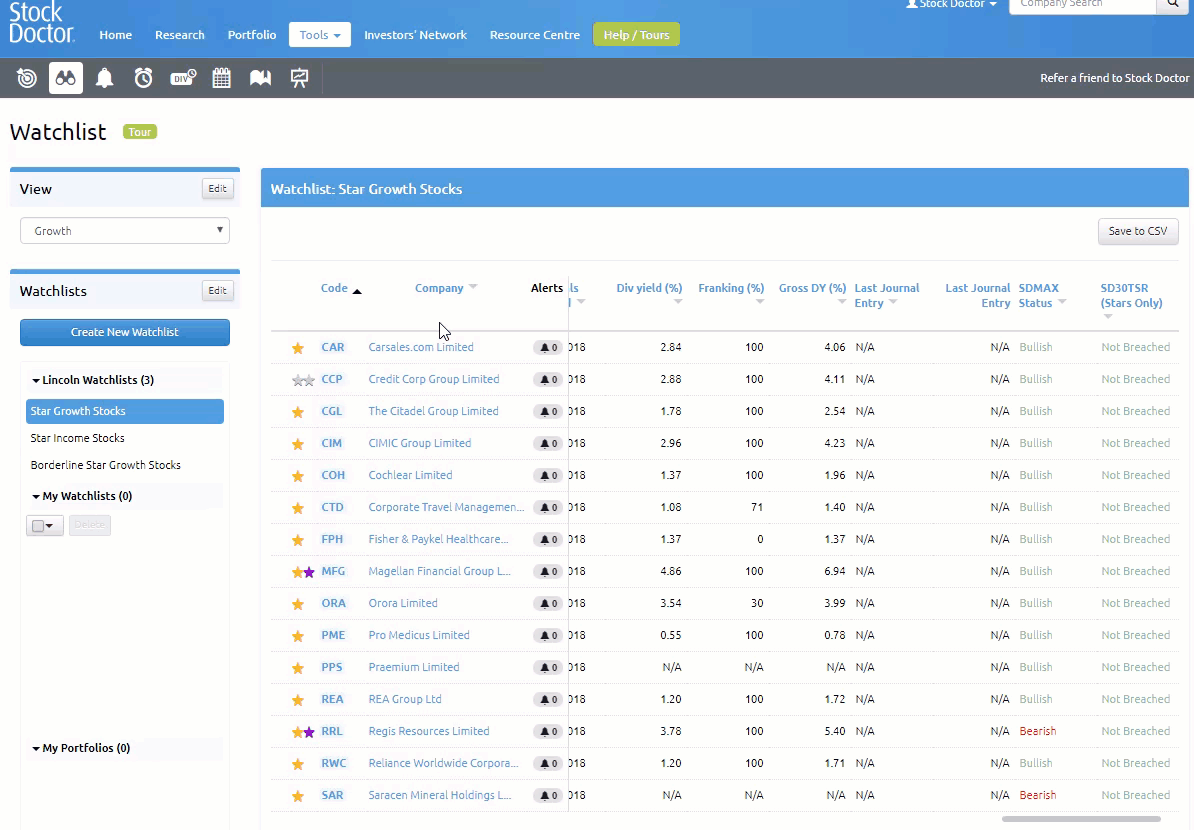
Task: Select Borderline Star Growth Stocks watchlist
Action: pyautogui.click(x=106, y=464)
